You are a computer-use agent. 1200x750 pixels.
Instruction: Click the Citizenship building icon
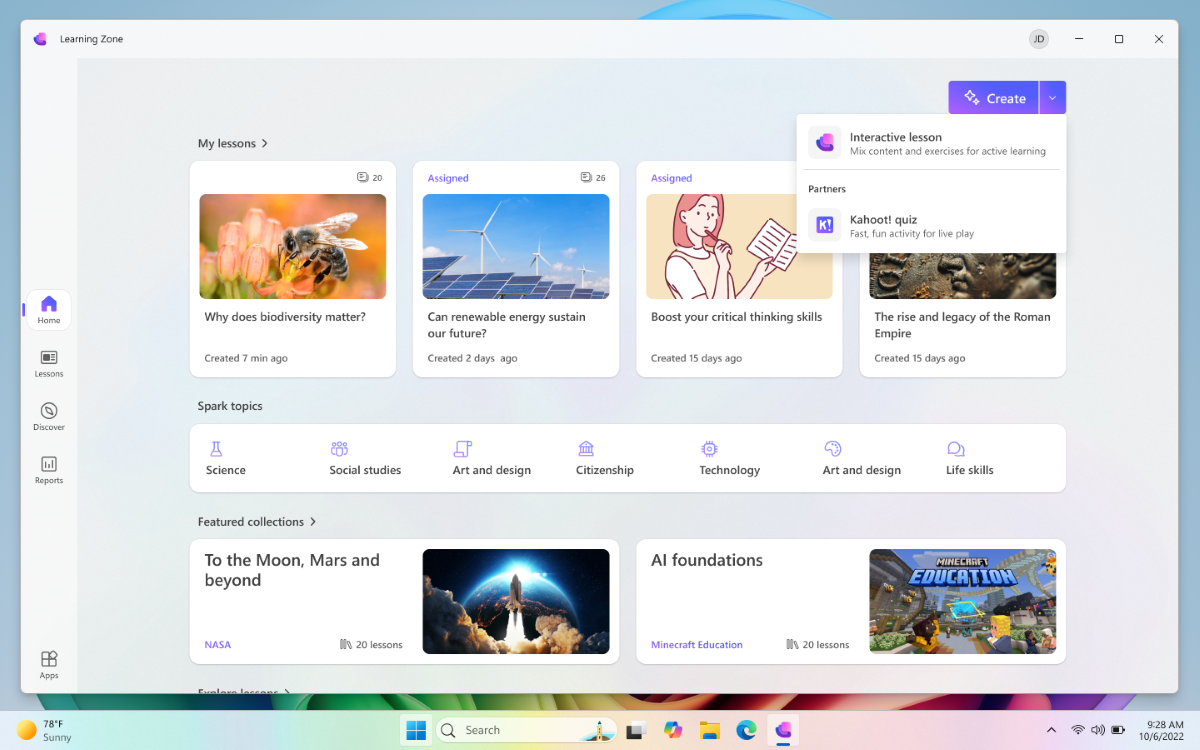click(586, 449)
